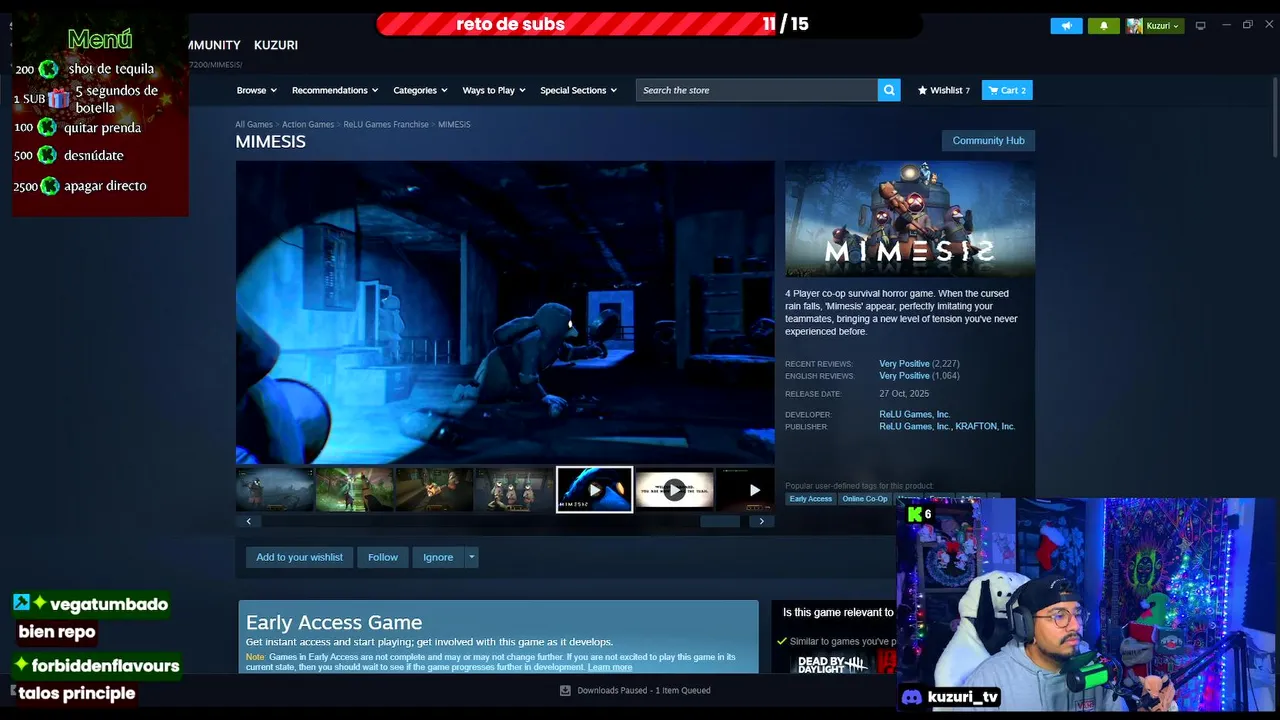Follow the MIMESIS game
This screenshot has width=1280, height=720.
[x=383, y=557]
